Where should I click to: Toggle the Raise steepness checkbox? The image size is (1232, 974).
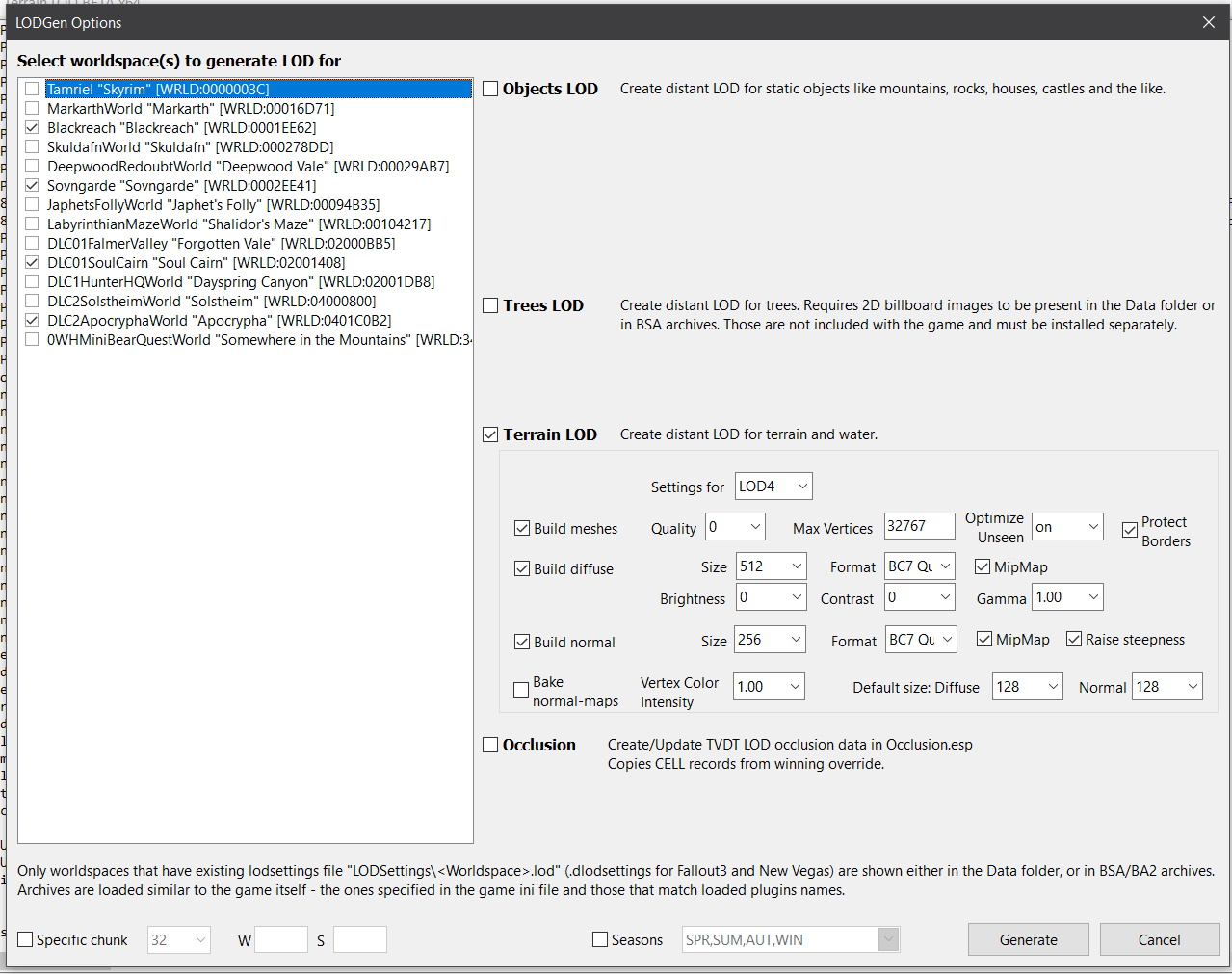pos(1074,639)
